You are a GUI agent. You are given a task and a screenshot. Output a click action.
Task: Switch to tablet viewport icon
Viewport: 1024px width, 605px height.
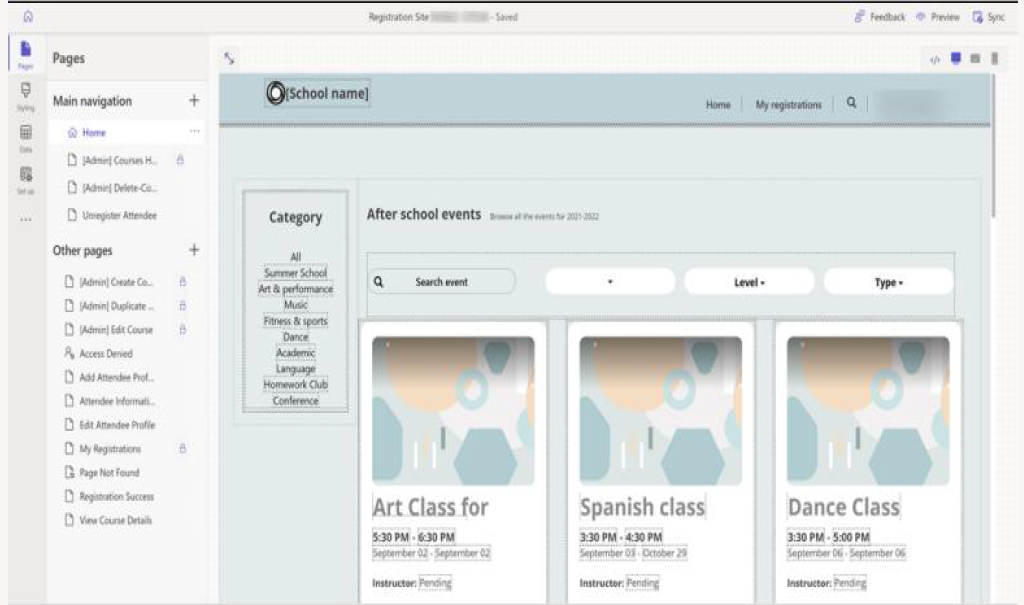tap(975, 59)
